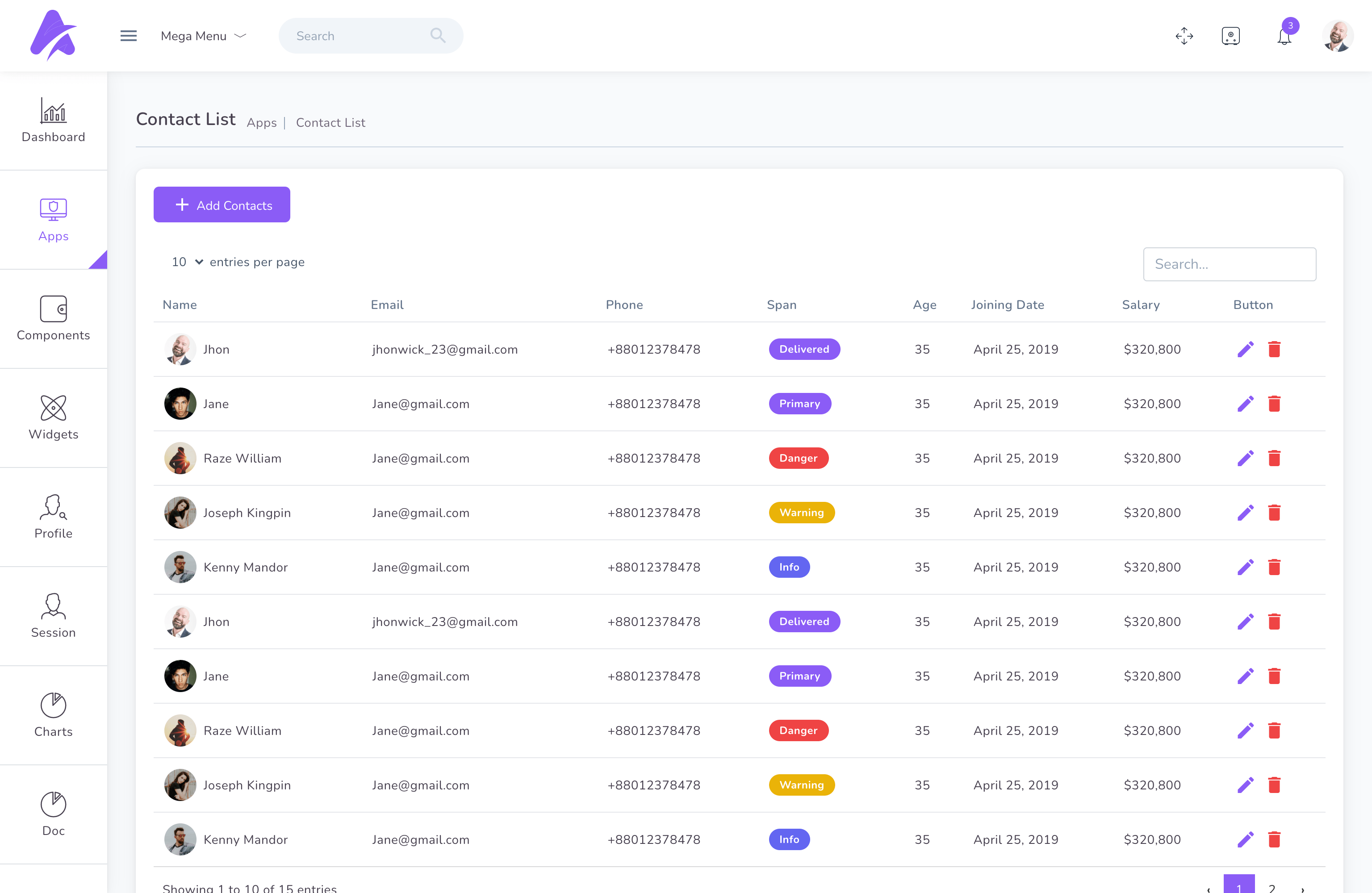Click the Add Contacts button

(222, 204)
